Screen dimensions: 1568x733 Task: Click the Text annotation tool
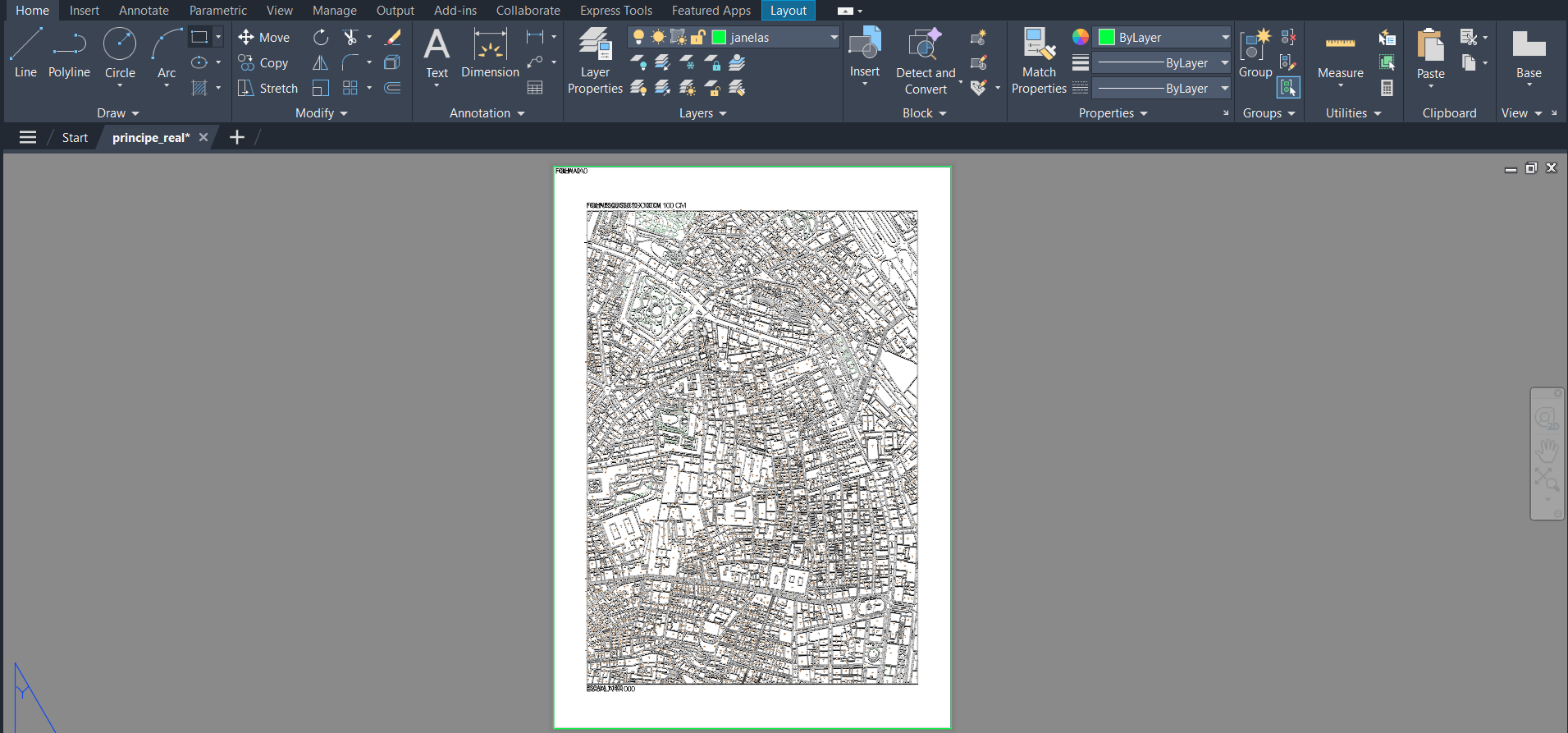pyautogui.click(x=437, y=53)
